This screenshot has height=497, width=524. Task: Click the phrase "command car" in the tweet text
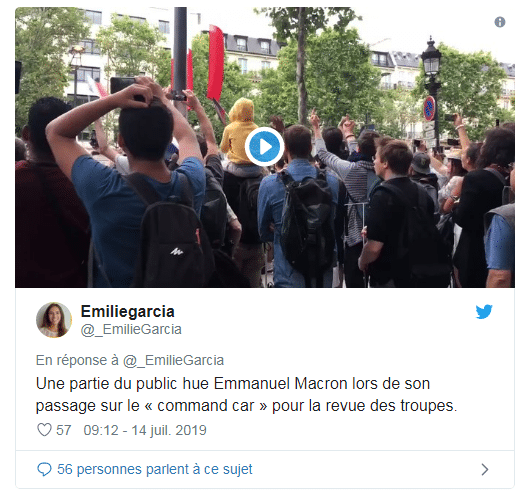coord(206,406)
